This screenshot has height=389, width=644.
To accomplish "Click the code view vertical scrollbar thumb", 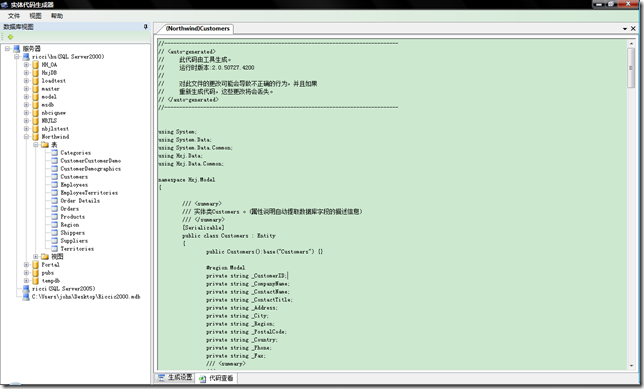I will click(x=631, y=68).
